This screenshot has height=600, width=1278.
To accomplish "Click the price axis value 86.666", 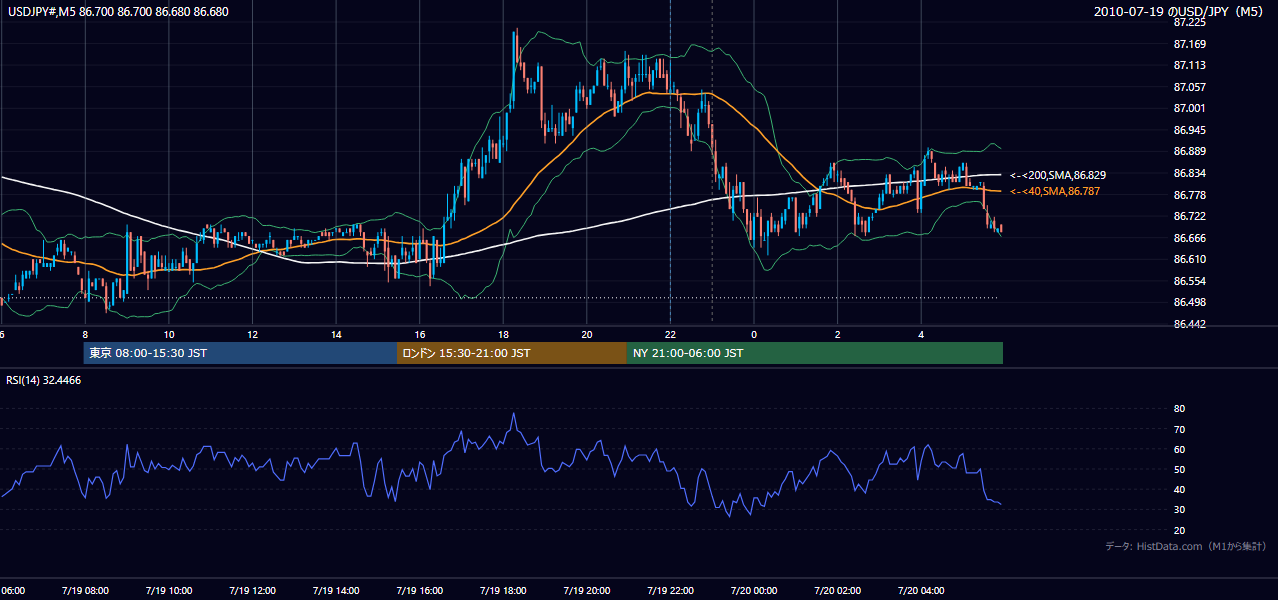I will click(1190, 238).
